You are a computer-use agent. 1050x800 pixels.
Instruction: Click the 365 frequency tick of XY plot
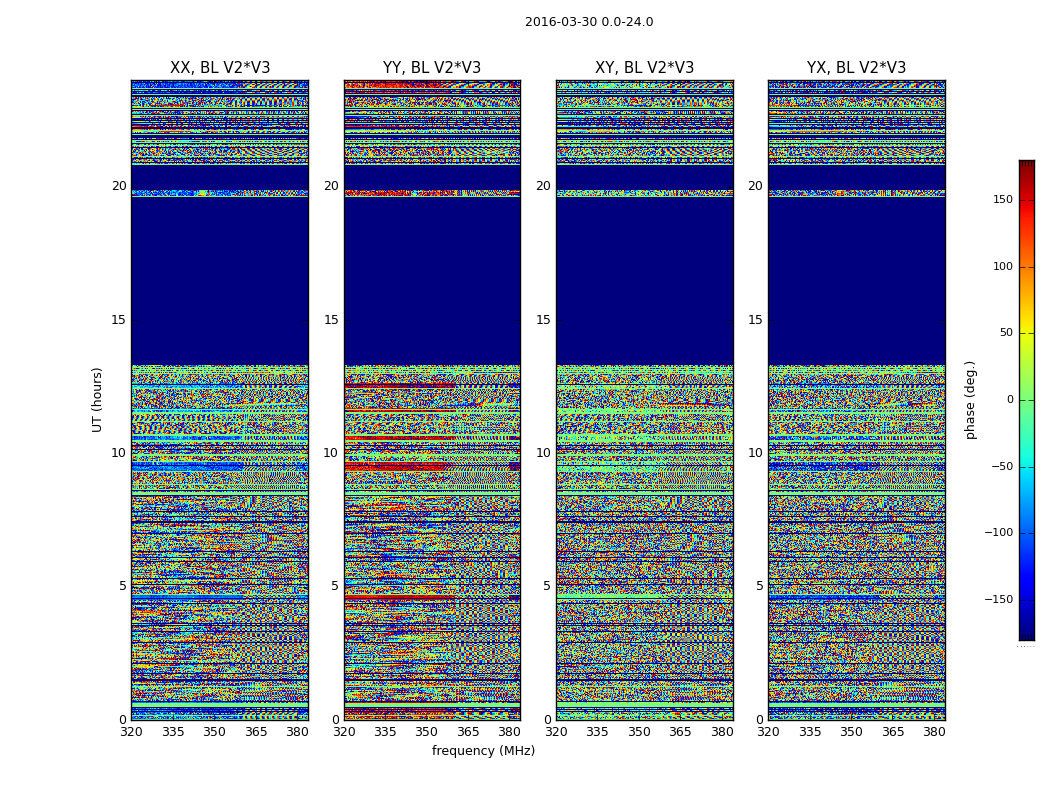click(680, 732)
